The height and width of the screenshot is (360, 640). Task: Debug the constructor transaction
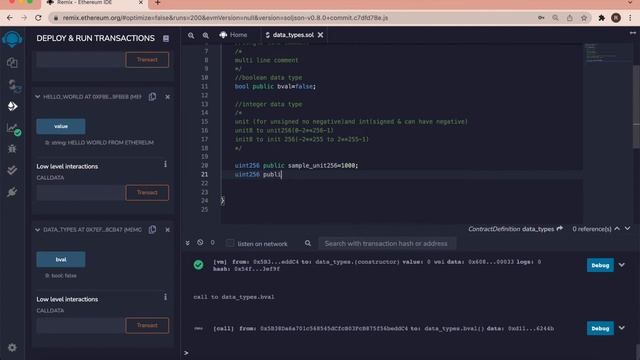[600, 265]
